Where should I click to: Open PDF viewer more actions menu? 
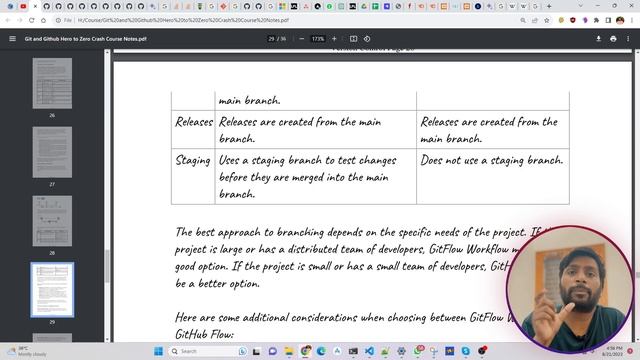(x=628, y=39)
